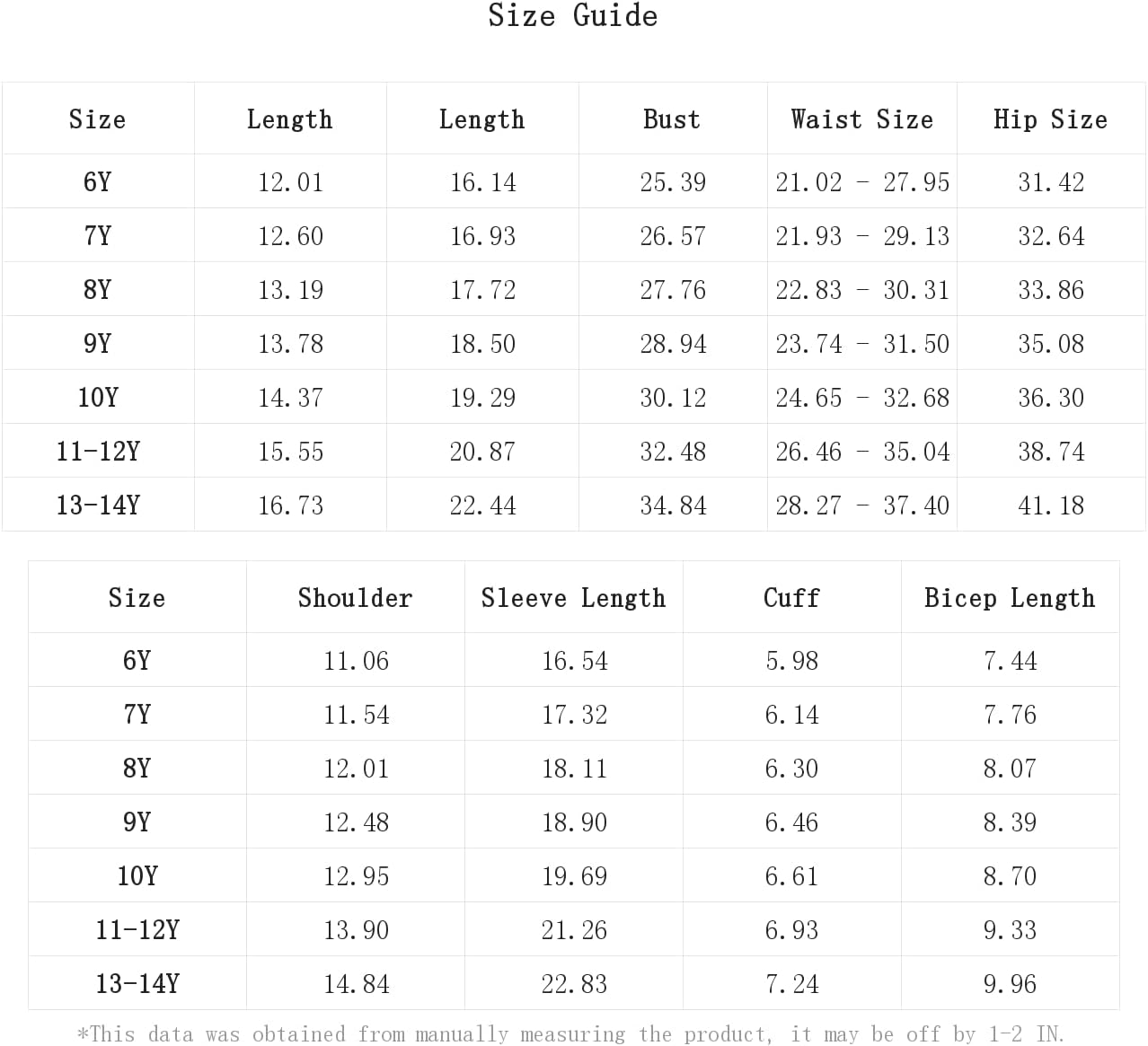Select the Hip Size column header
The width and height of the screenshot is (1148, 1046).
click(x=1050, y=119)
